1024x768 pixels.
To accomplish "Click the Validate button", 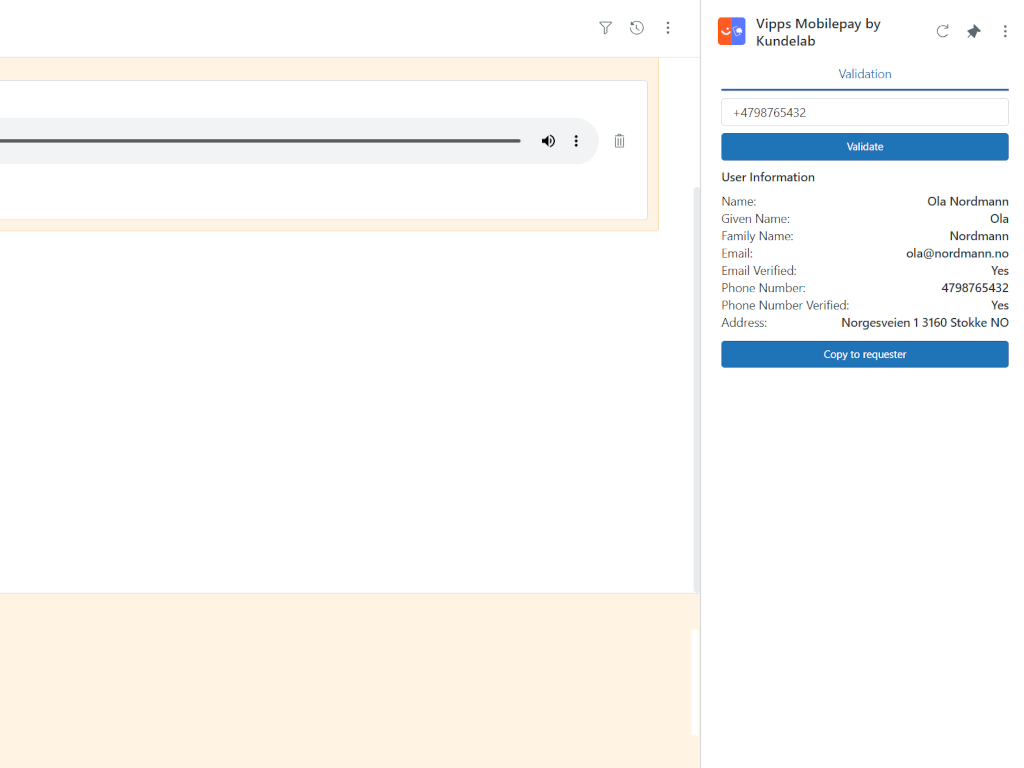I will (865, 147).
